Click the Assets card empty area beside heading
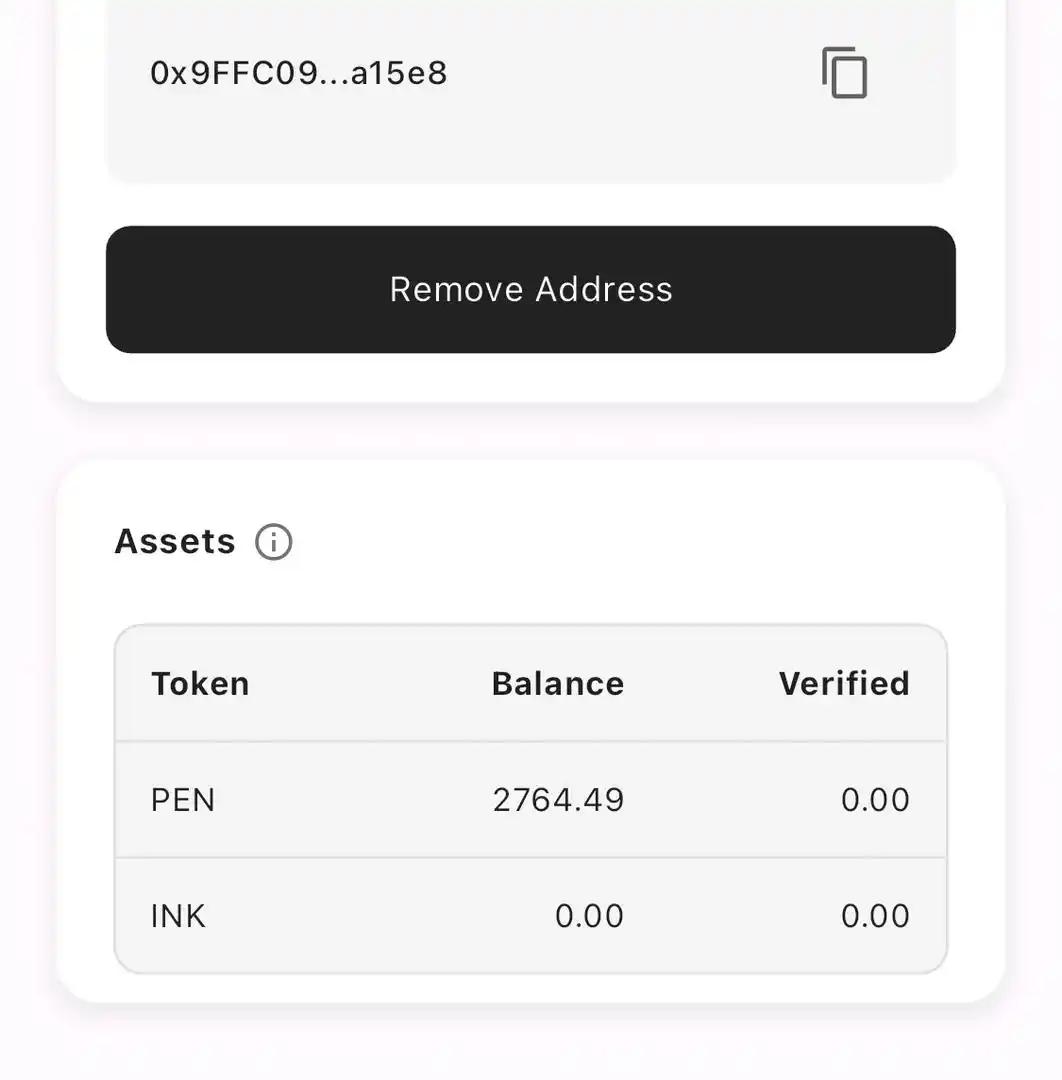This screenshot has width=1062, height=1080. (x=620, y=542)
